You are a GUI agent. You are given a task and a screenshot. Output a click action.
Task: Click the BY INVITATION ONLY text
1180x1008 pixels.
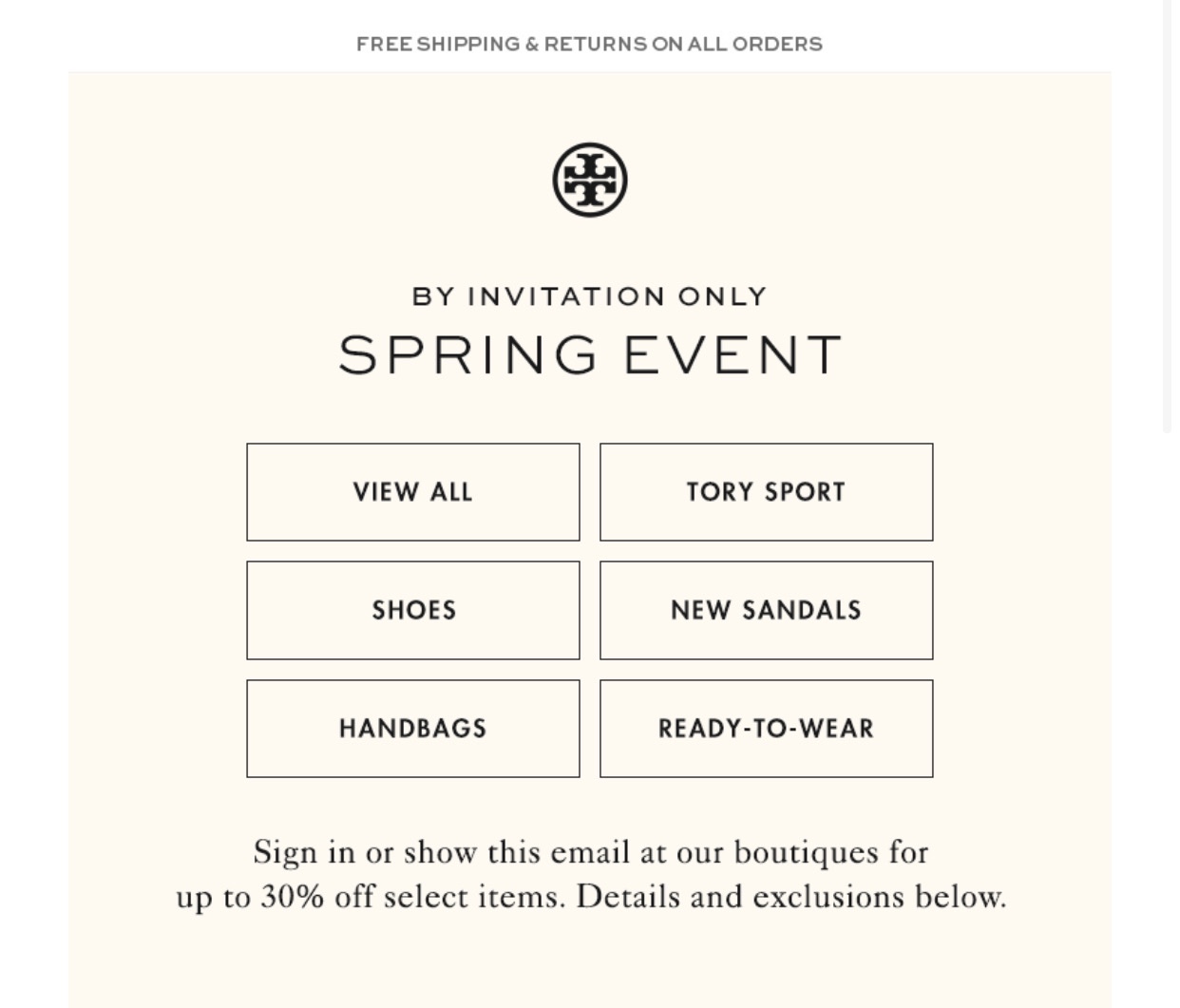pos(590,296)
